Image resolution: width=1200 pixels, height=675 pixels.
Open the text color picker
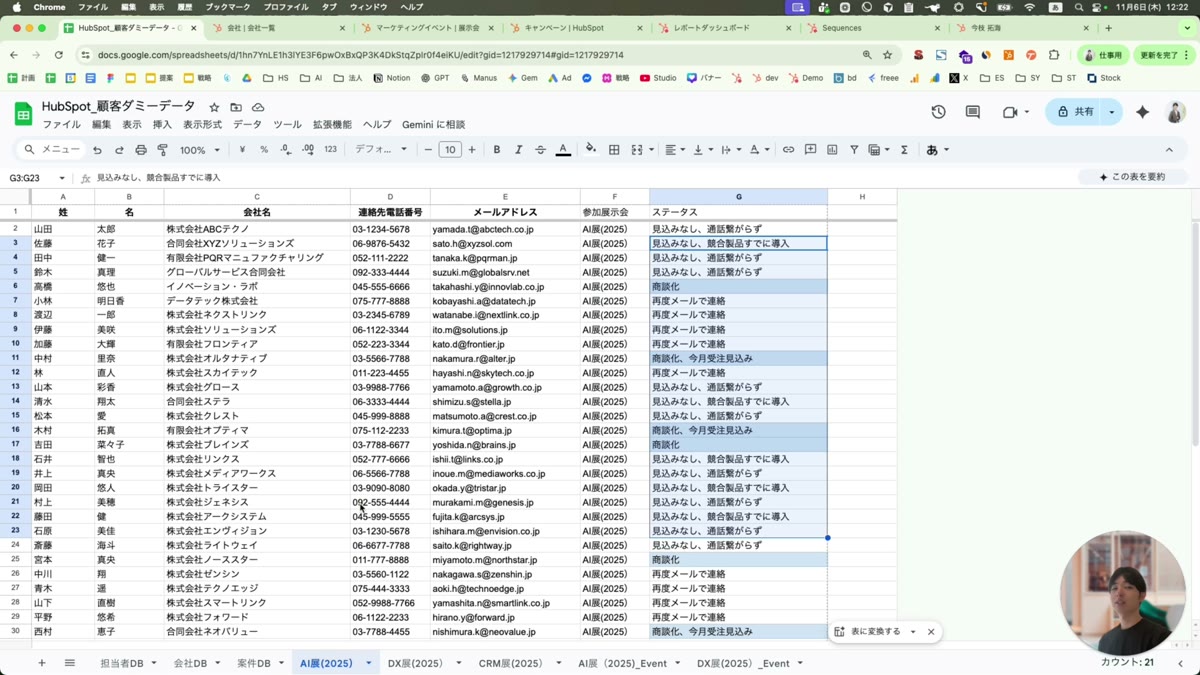pyautogui.click(x=563, y=150)
